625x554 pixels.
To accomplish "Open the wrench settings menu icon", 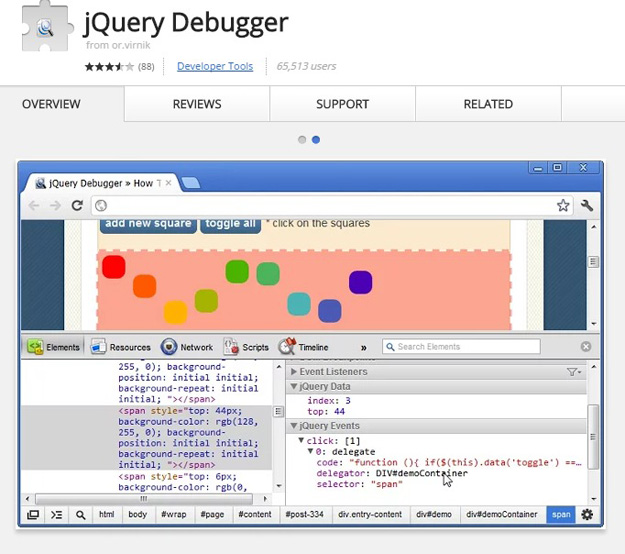I will point(587,205).
